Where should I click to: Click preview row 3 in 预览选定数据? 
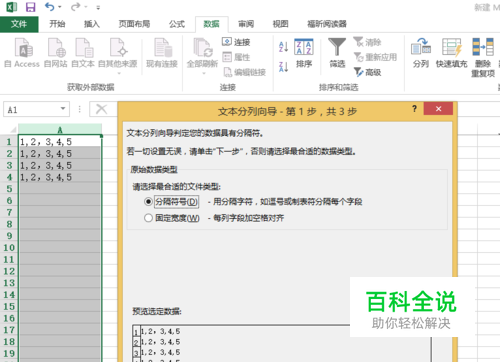160,352
